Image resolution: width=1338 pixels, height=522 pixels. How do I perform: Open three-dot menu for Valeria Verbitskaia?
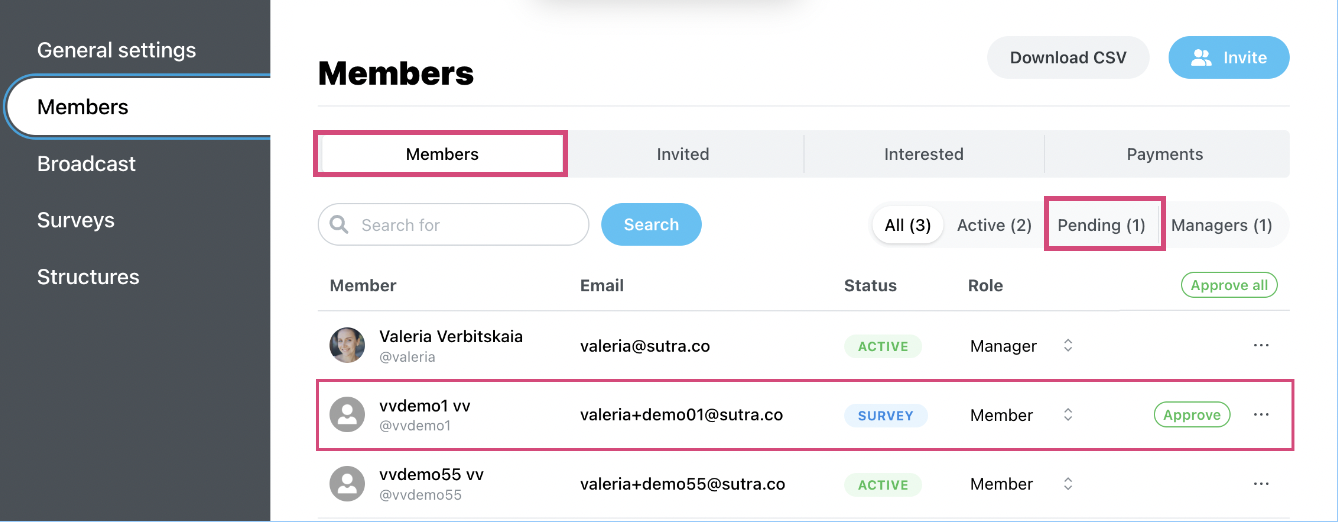1261,346
